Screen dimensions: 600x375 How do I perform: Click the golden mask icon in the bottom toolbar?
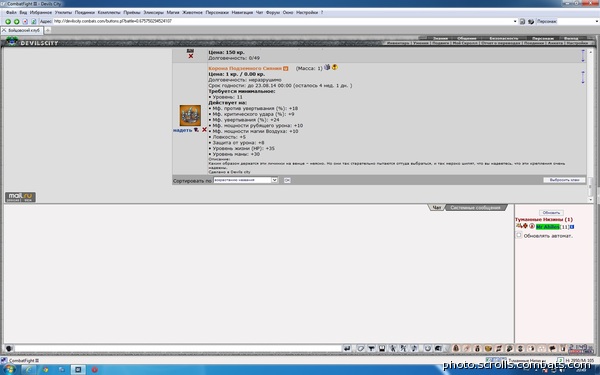click(x=488, y=348)
